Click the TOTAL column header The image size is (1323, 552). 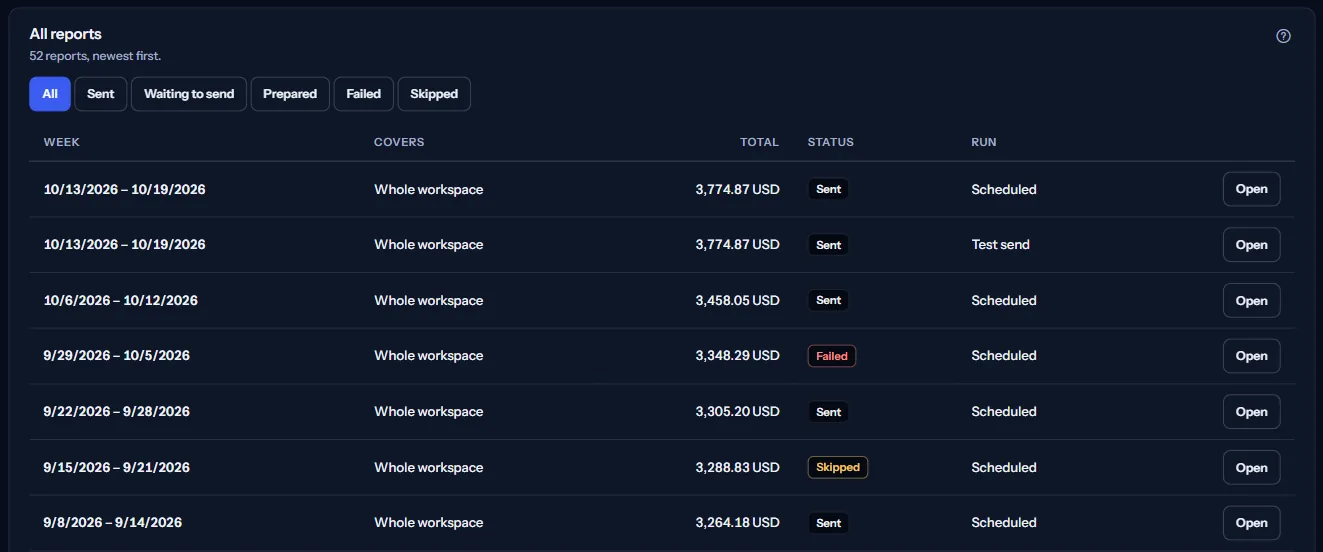click(x=759, y=142)
